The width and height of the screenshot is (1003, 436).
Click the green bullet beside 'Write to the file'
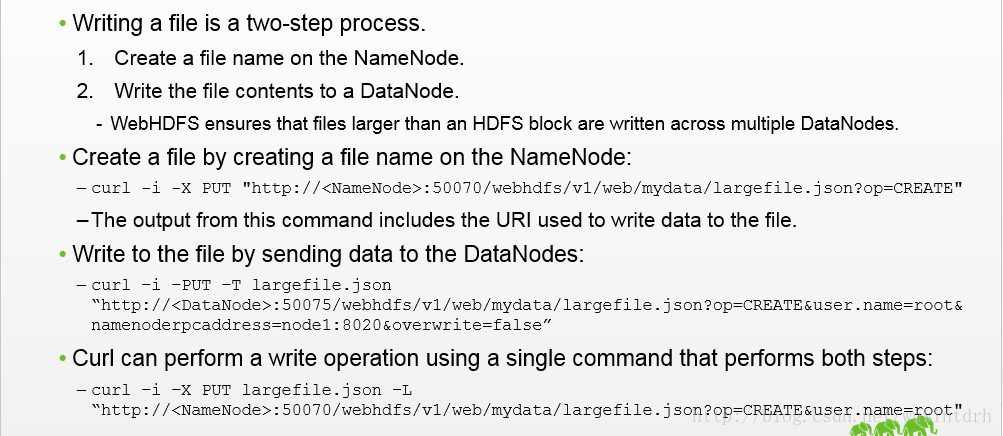point(63,255)
